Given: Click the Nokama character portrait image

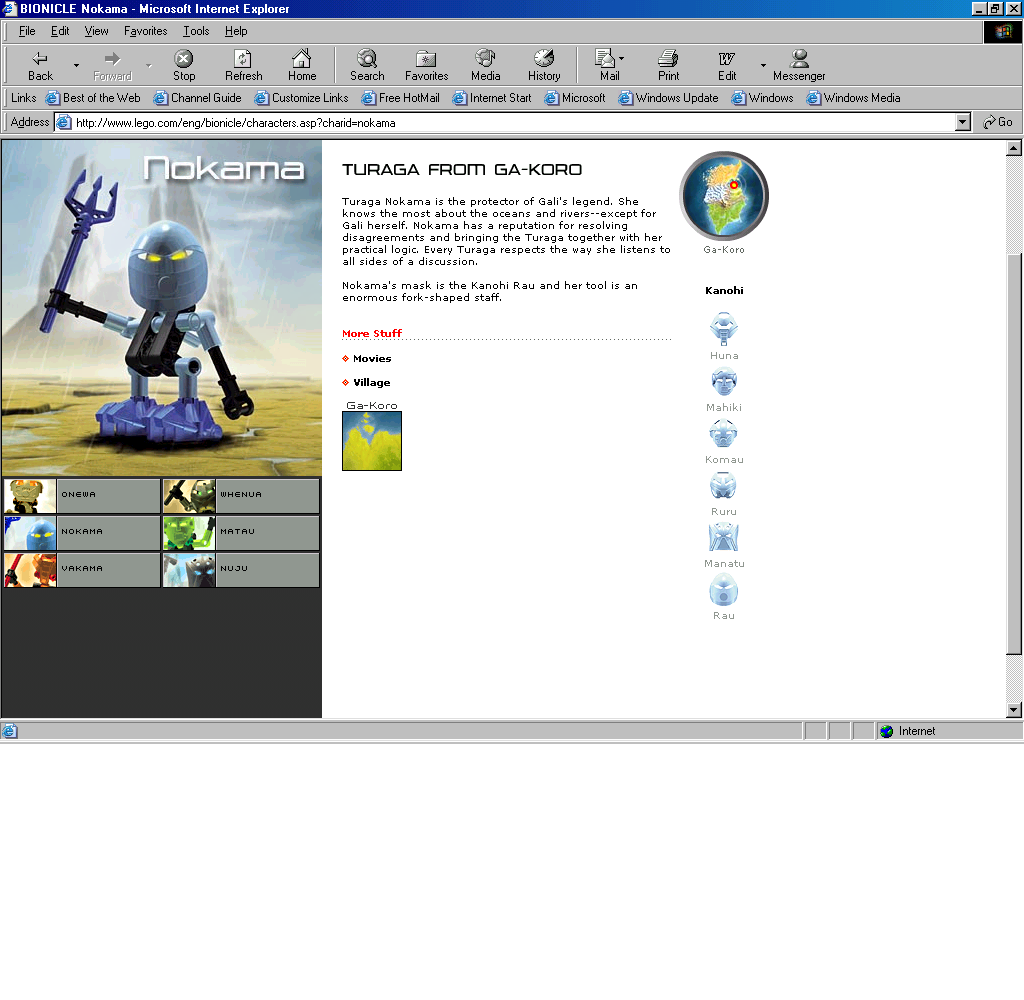Looking at the screenshot, I should (162, 308).
